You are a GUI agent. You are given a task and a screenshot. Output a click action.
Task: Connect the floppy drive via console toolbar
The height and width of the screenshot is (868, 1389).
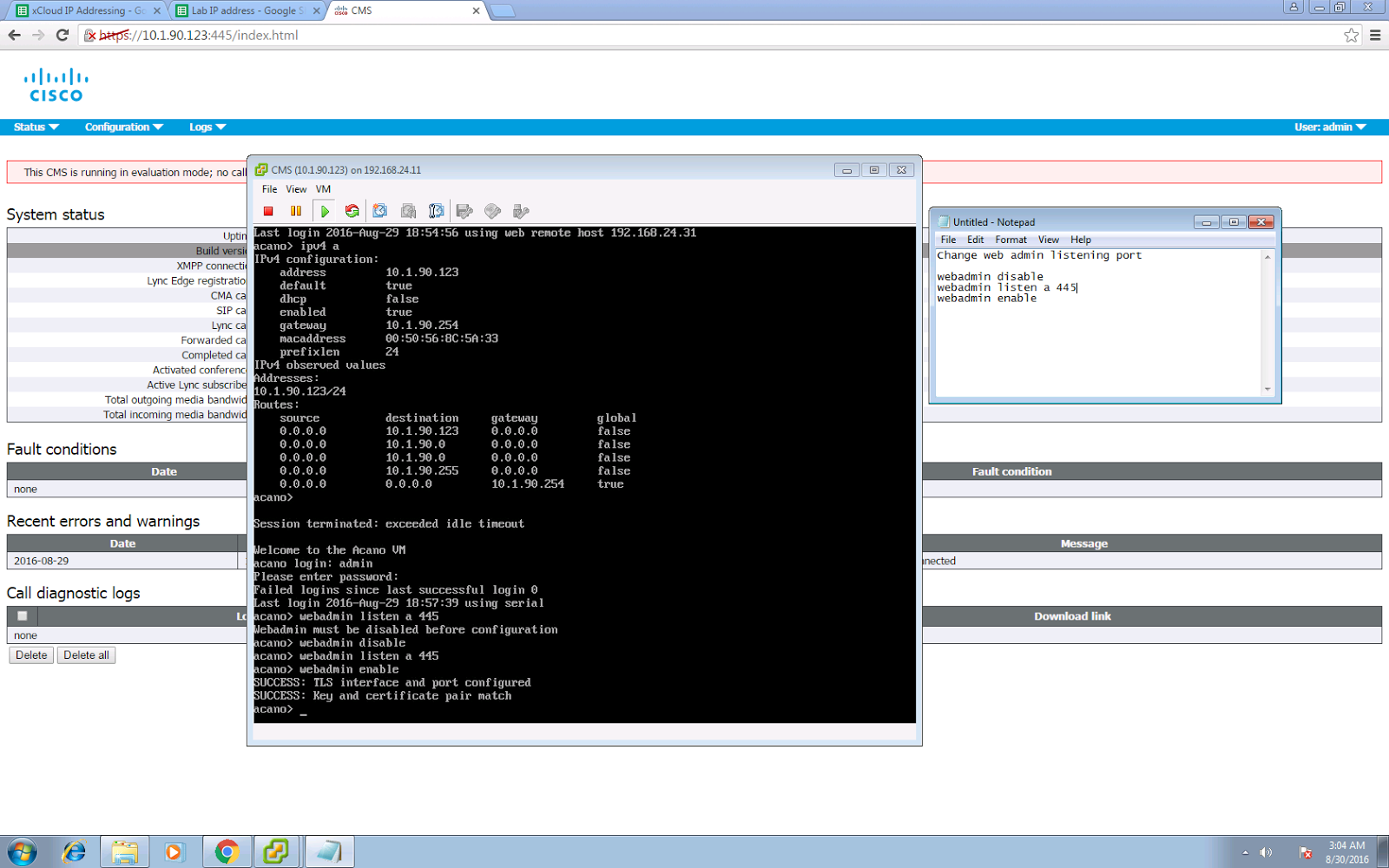coord(465,211)
